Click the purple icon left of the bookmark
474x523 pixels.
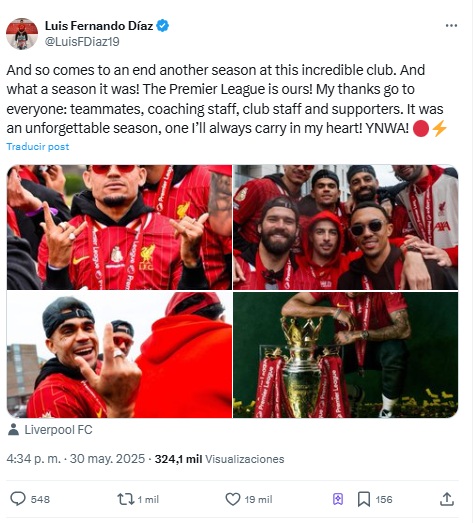[338, 499]
